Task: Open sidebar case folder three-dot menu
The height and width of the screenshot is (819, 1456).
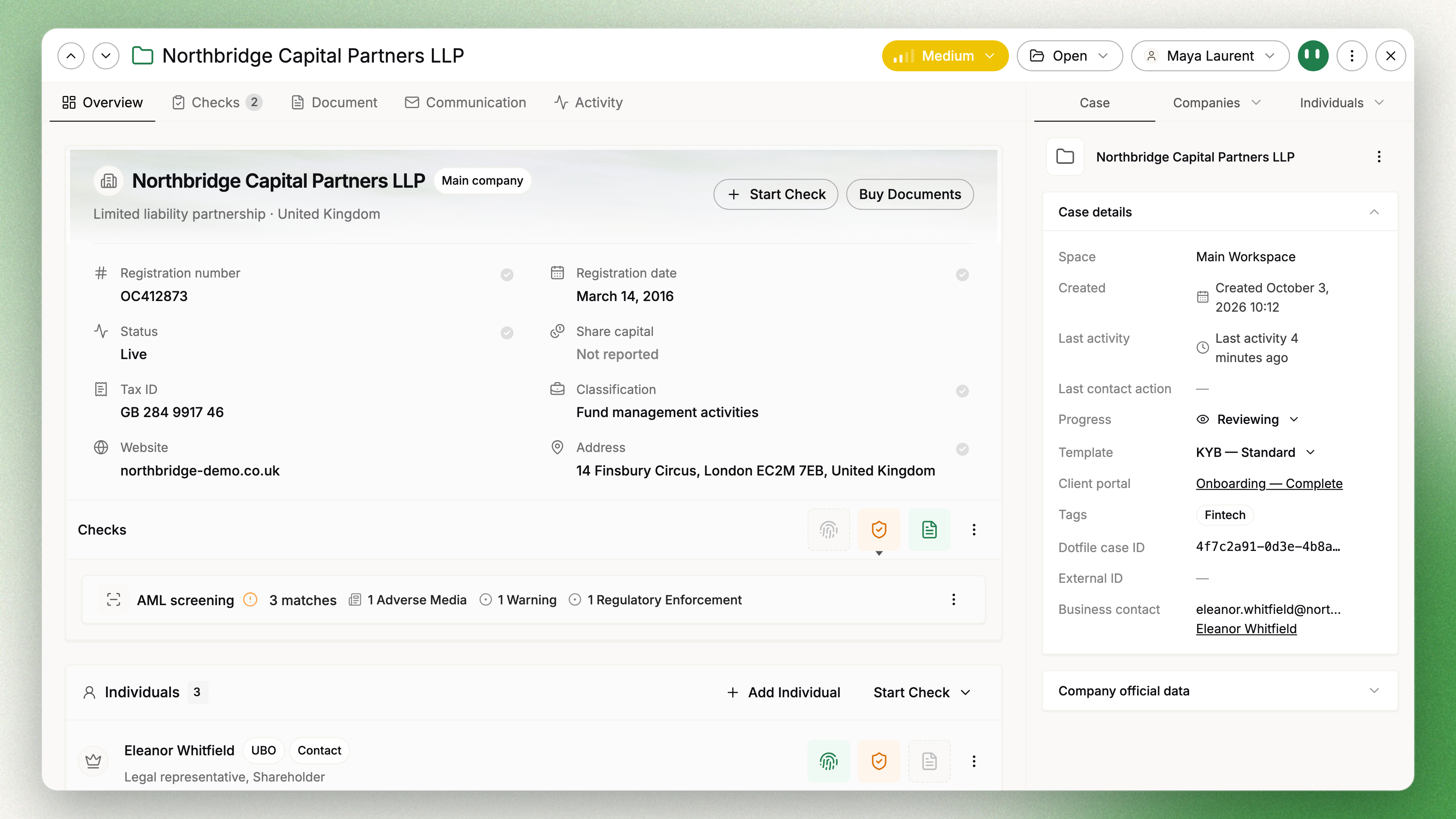Action: point(1379,157)
